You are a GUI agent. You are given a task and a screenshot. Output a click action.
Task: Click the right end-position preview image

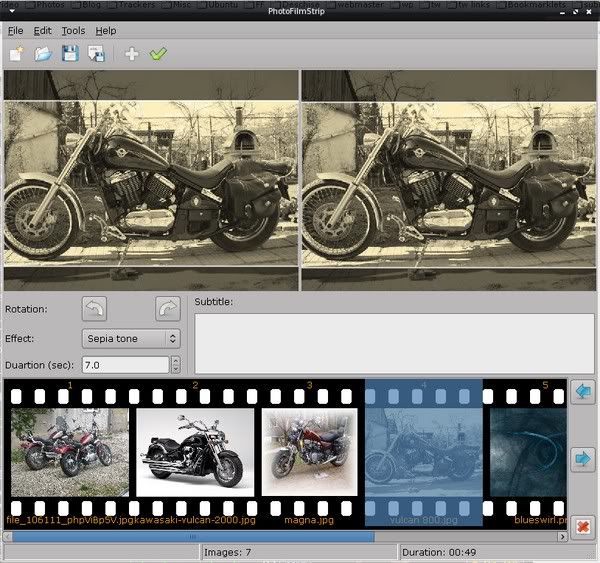pos(449,180)
